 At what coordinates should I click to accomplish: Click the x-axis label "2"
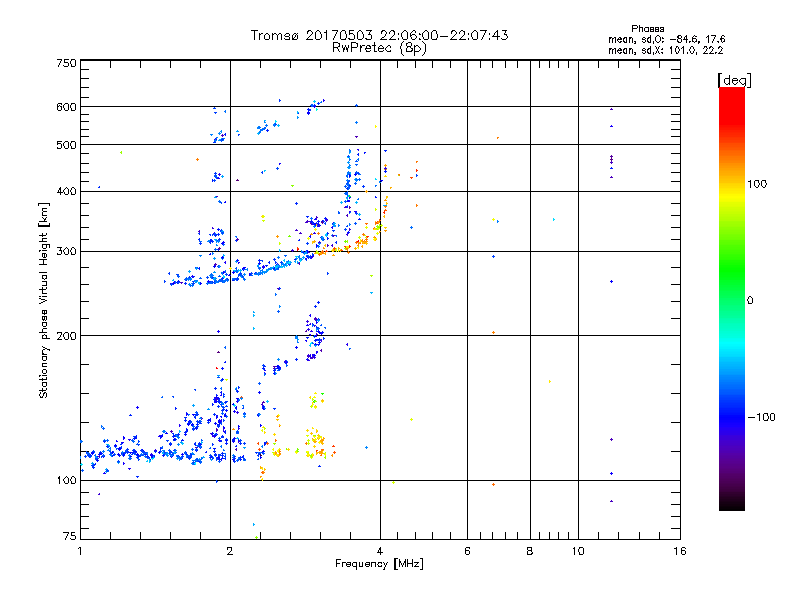pyautogui.click(x=230, y=551)
